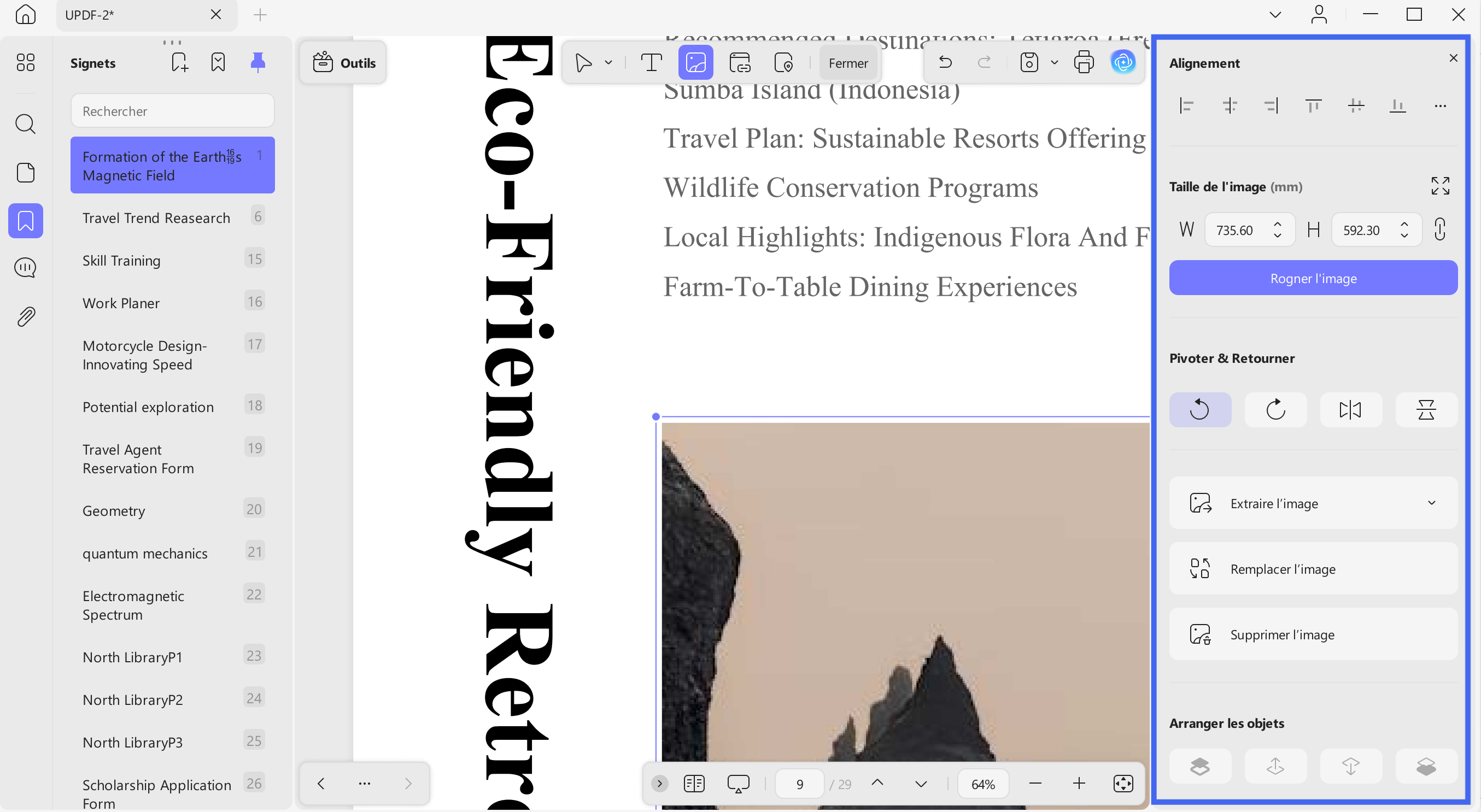Send object backward one layer
This screenshot has height=812, width=1481.
1350,766
